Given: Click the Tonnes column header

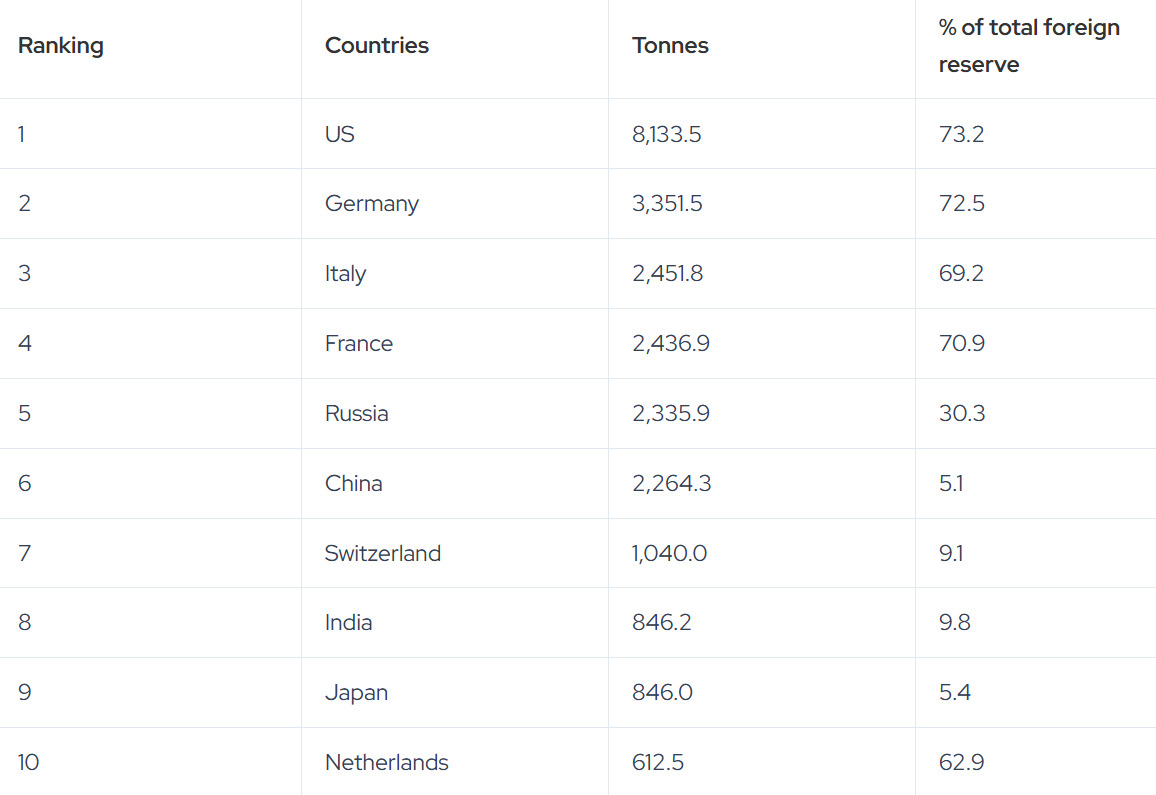Looking at the screenshot, I should [x=670, y=46].
